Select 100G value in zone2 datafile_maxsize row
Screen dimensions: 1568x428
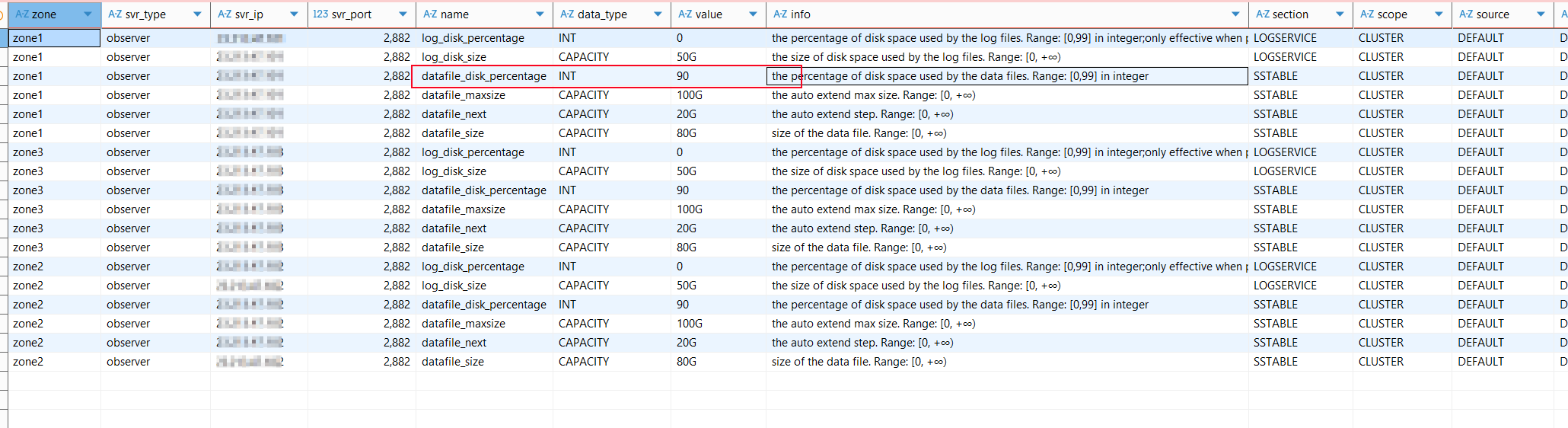(718, 324)
